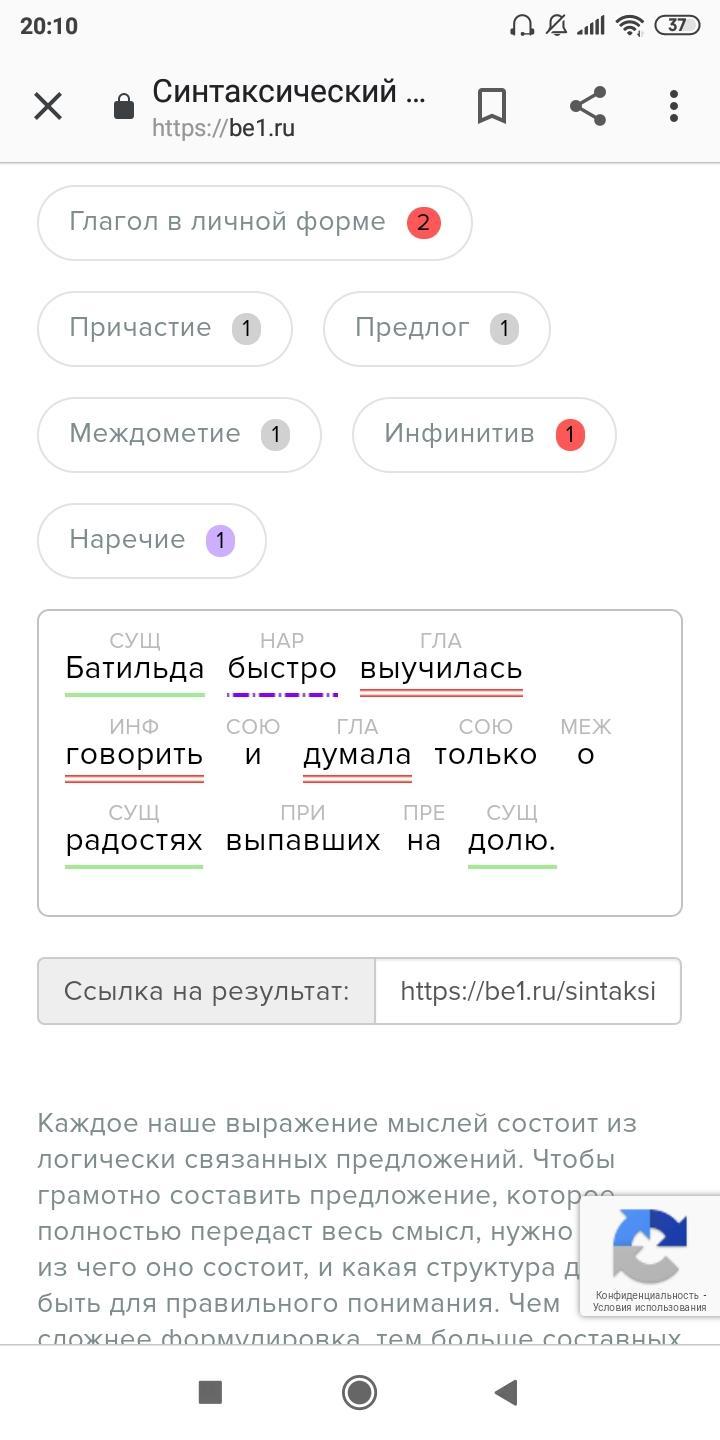Viewport: 720px width, 1440px height.
Task: Tap the share icon in toolbar
Action: click(588, 106)
